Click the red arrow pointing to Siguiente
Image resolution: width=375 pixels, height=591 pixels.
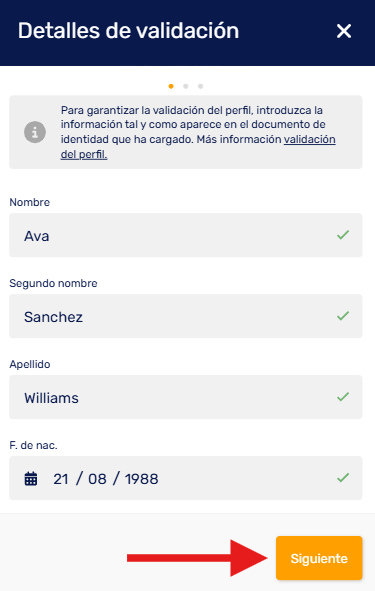coord(197,558)
